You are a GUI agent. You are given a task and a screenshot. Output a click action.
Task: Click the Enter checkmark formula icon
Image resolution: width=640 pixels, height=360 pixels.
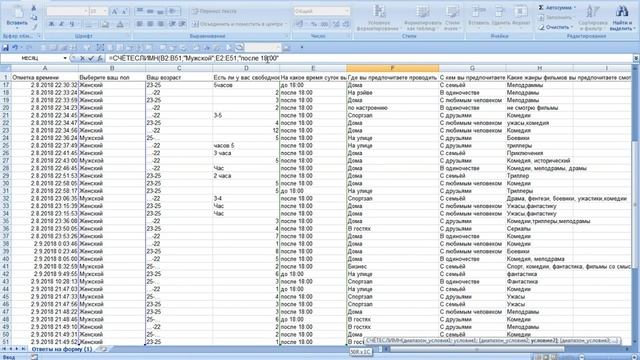pos(91,59)
